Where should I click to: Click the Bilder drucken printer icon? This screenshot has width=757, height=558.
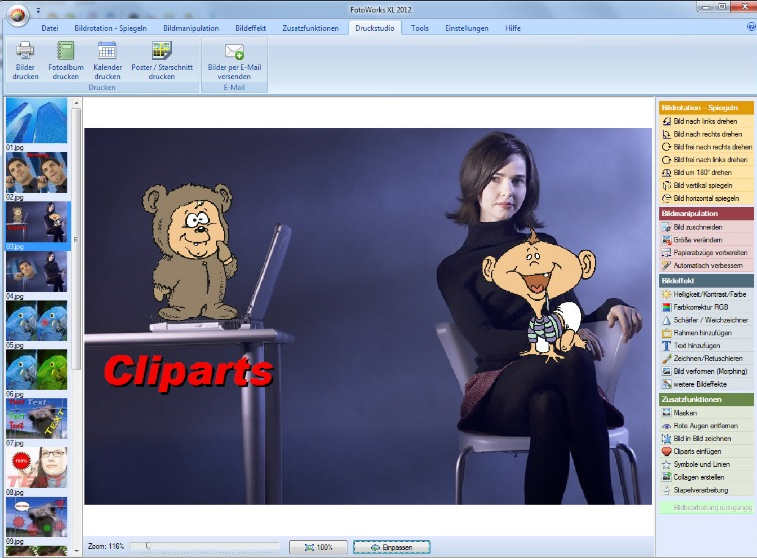[25, 50]
